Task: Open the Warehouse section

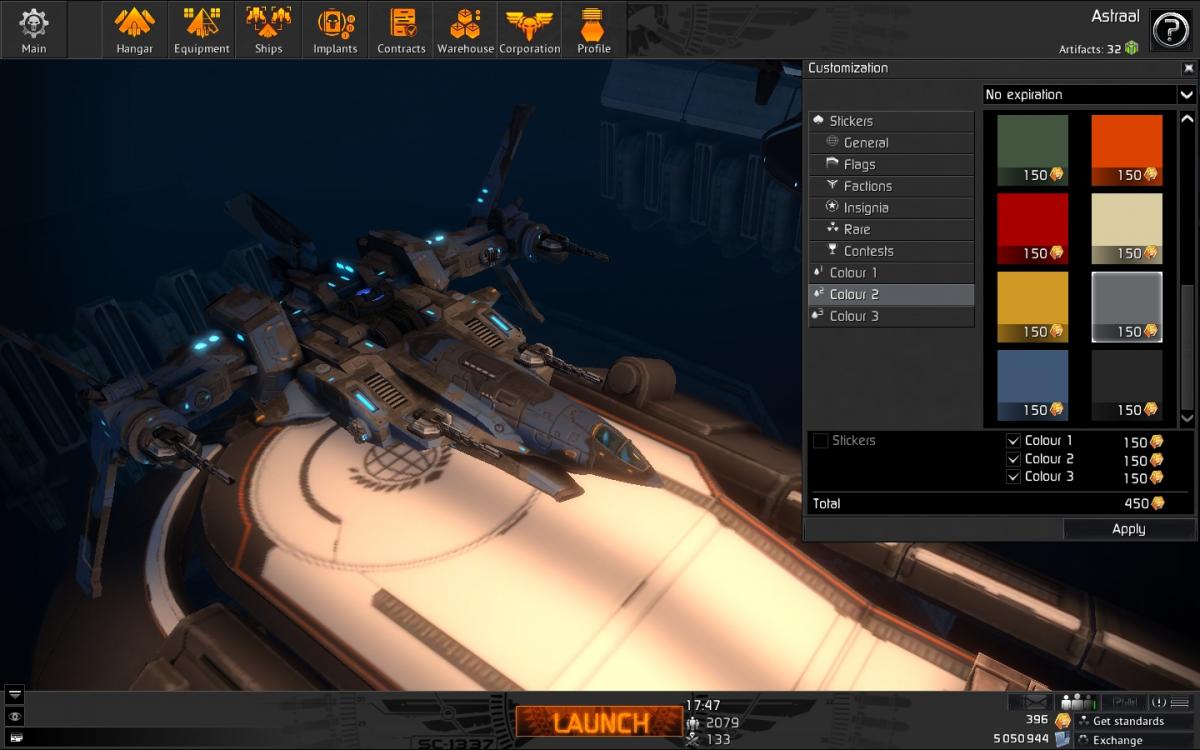Action: click(x=465, y=29)
